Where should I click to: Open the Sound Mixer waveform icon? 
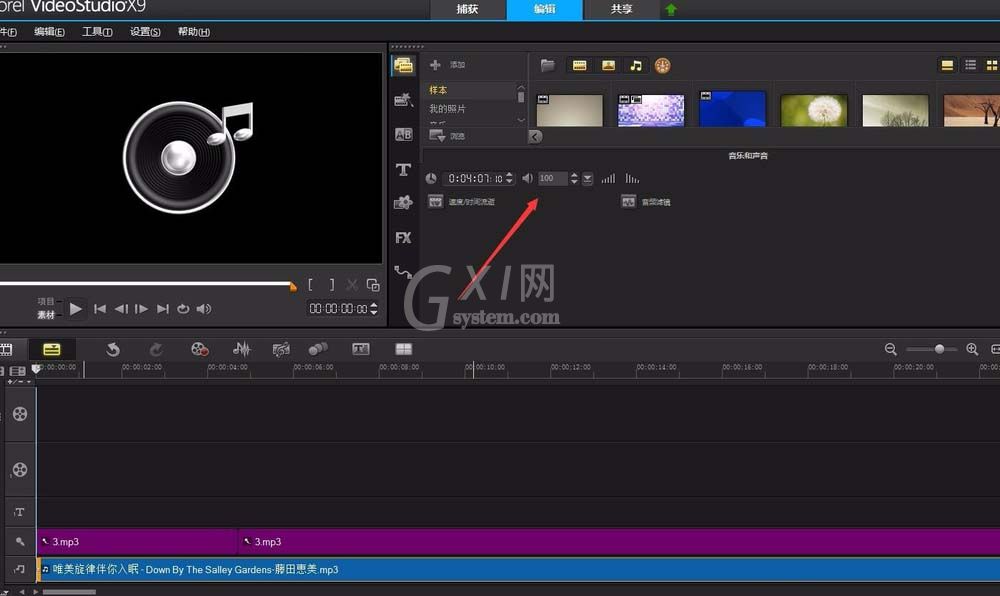[241, 349]
